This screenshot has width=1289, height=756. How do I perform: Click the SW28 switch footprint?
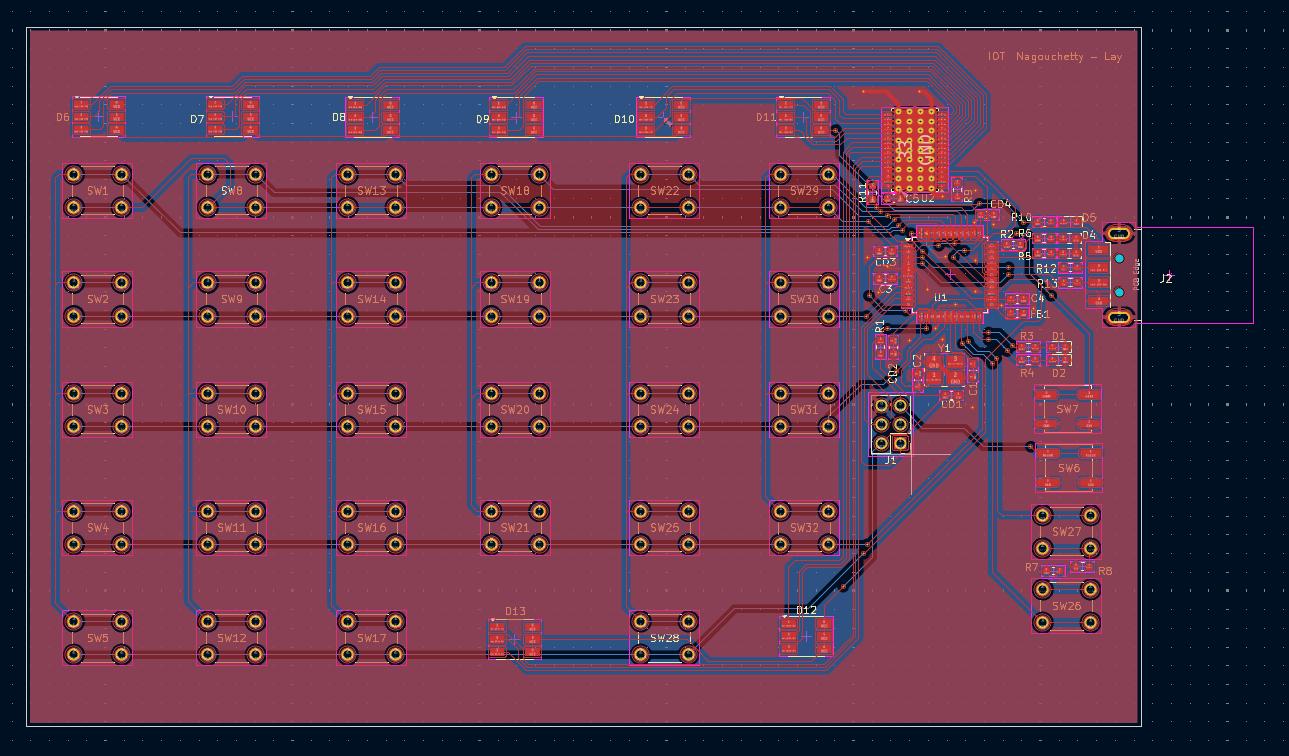coord(664,638)
